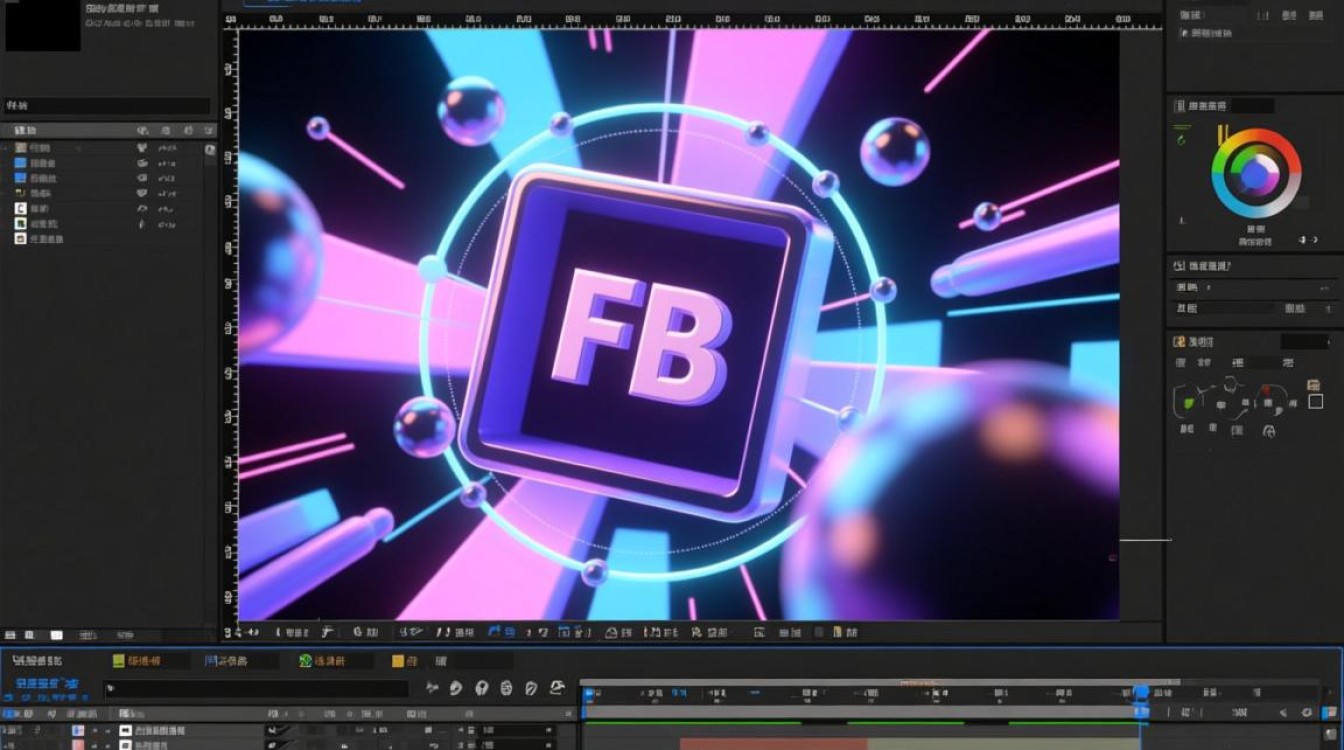
Task: Click the white C icon in the project list
Action: tap(20, 208)
